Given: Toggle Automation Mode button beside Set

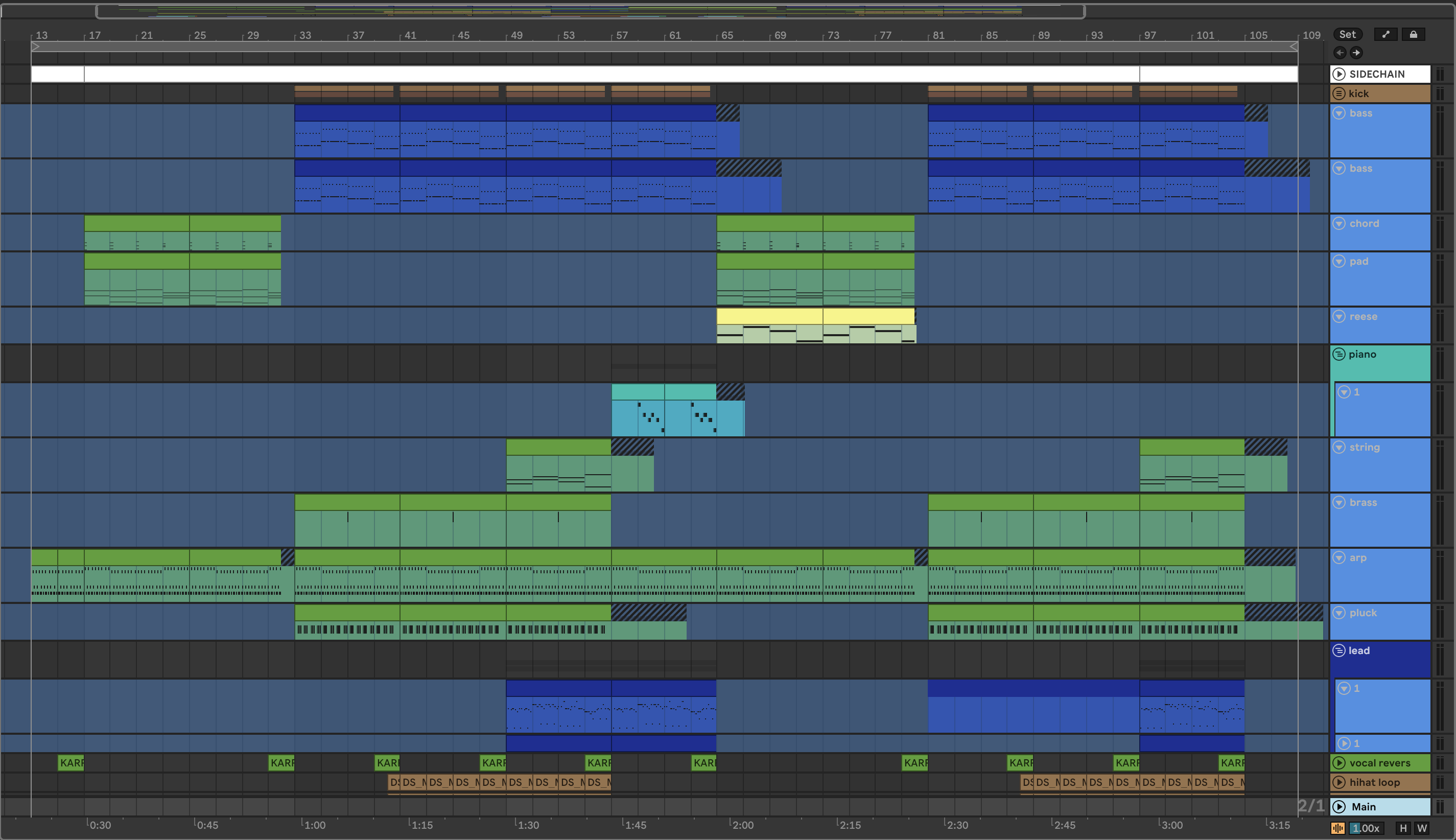Looking at the screenshot, I should coord(1385,35).
